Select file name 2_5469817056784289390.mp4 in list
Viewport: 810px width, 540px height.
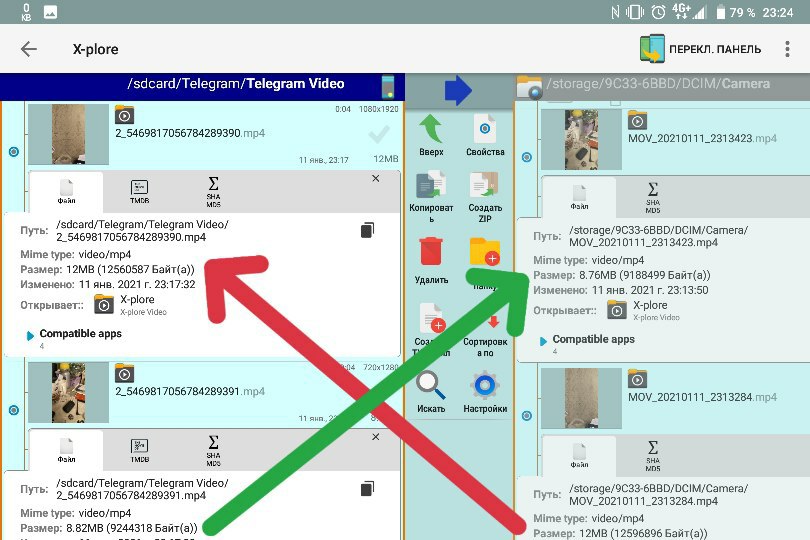click(x=190, y=133)
